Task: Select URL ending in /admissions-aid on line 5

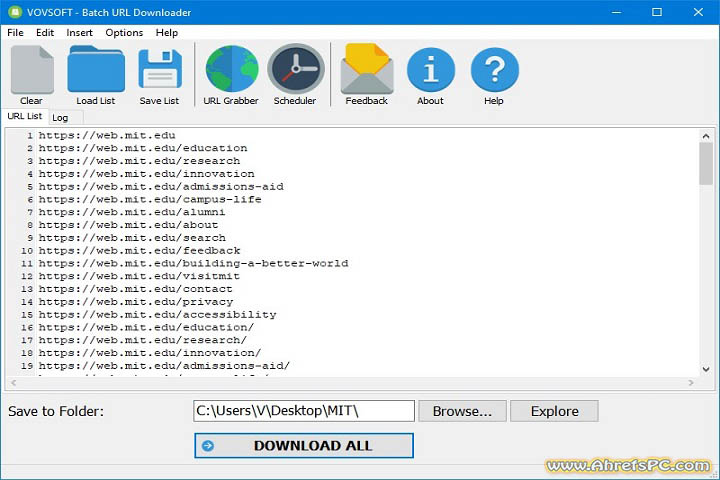Action: 161,187
